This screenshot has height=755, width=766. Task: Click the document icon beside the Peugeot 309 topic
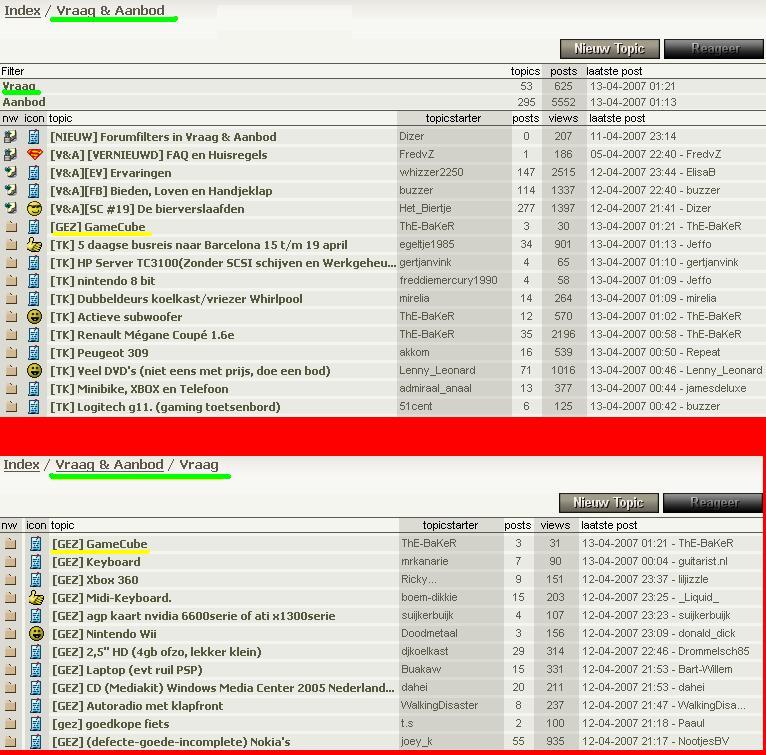(34, 352)
